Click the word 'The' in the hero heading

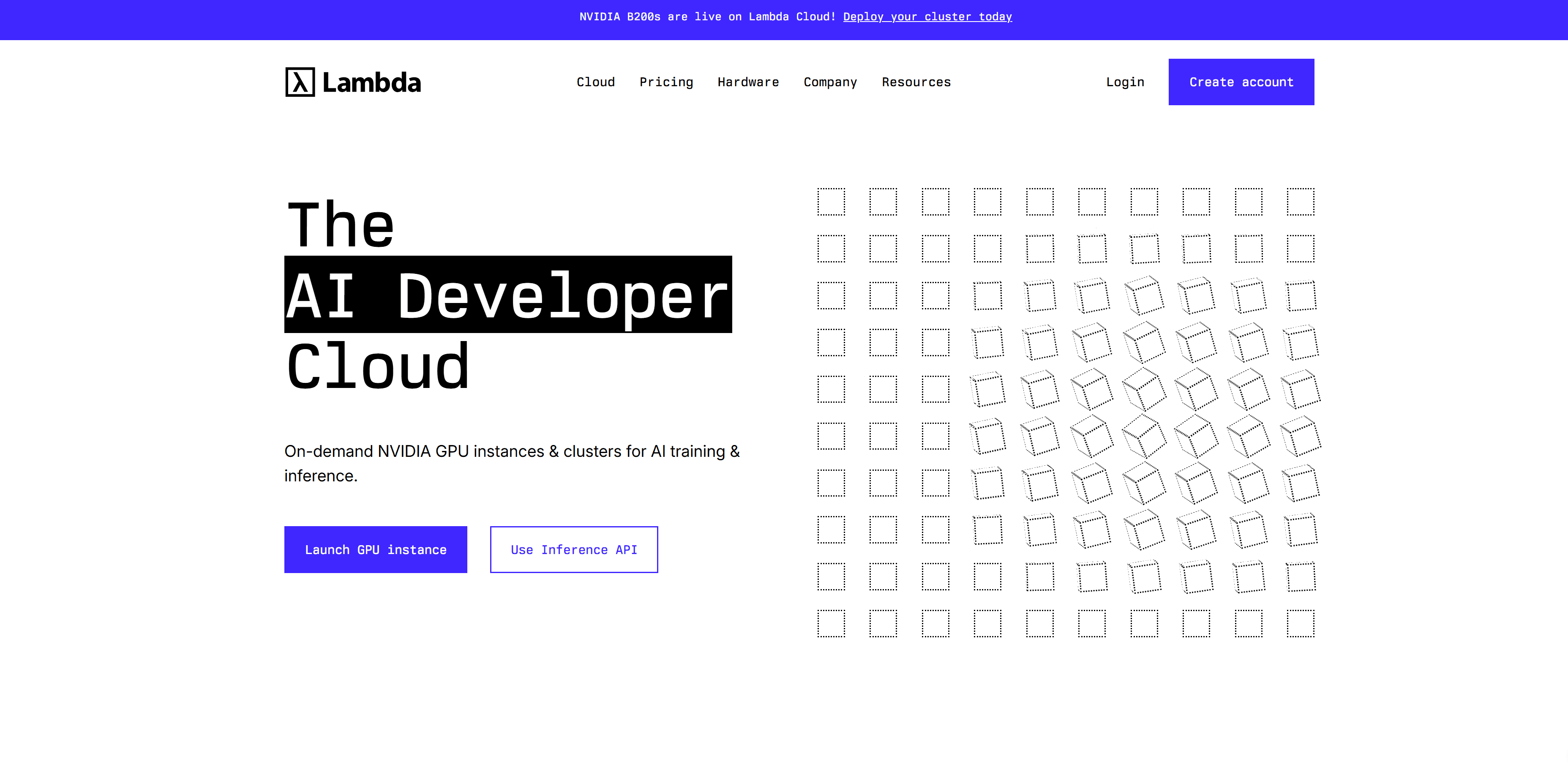tap(340, 224)
